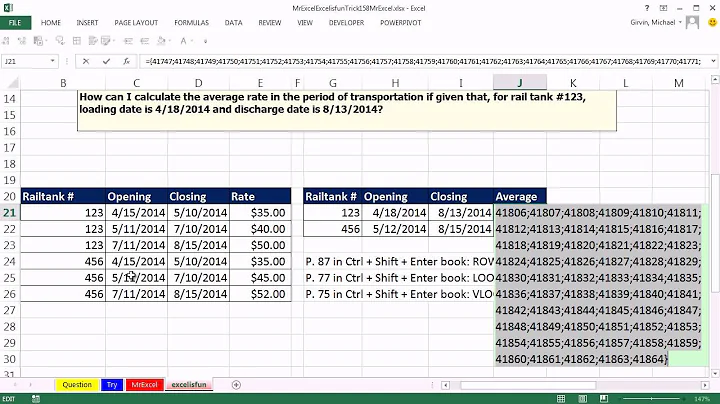Click horizontal scrollbar right arrow
The height and width of the screenshot is (404, 720).
tap(705, 385)
